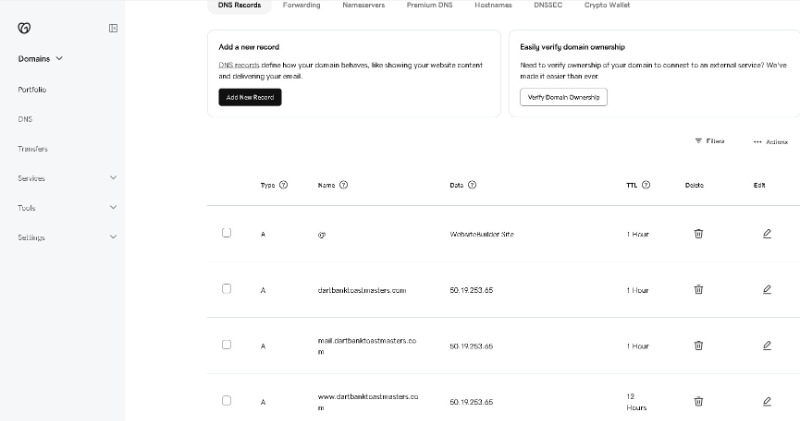Click the Add New Record button
Image resolution: width=800 pixels, height=421 pixels.
tap(250, 97)
